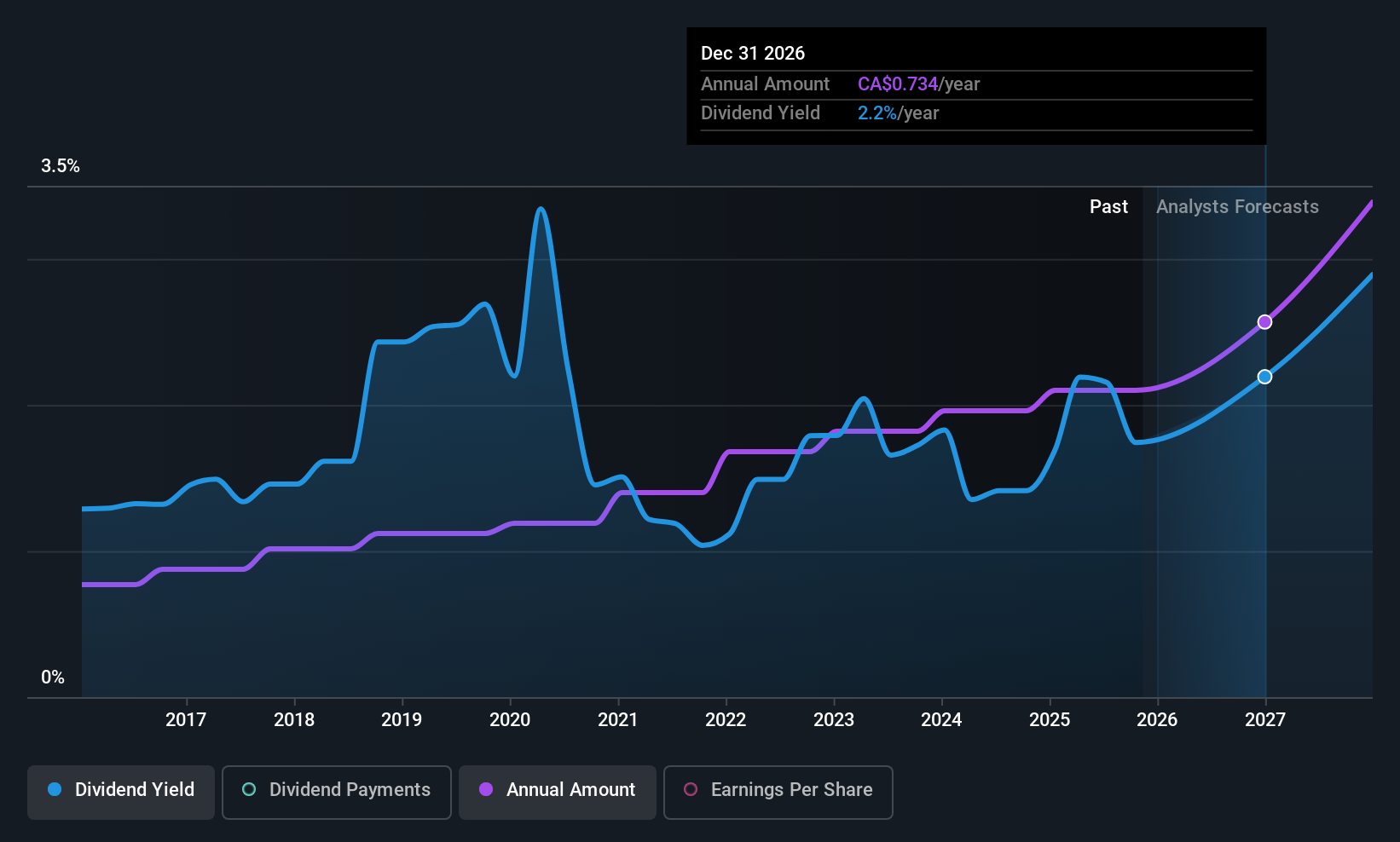Click the purple Annual Amount data point marker
The height and width of the screenshot is (842, 1400).
pos(1265,322)
